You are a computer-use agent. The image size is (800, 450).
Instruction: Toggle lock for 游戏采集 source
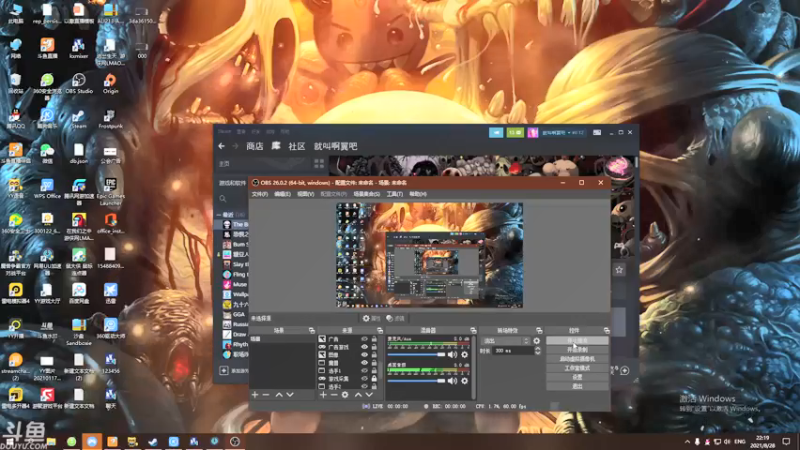click(374, 379)
